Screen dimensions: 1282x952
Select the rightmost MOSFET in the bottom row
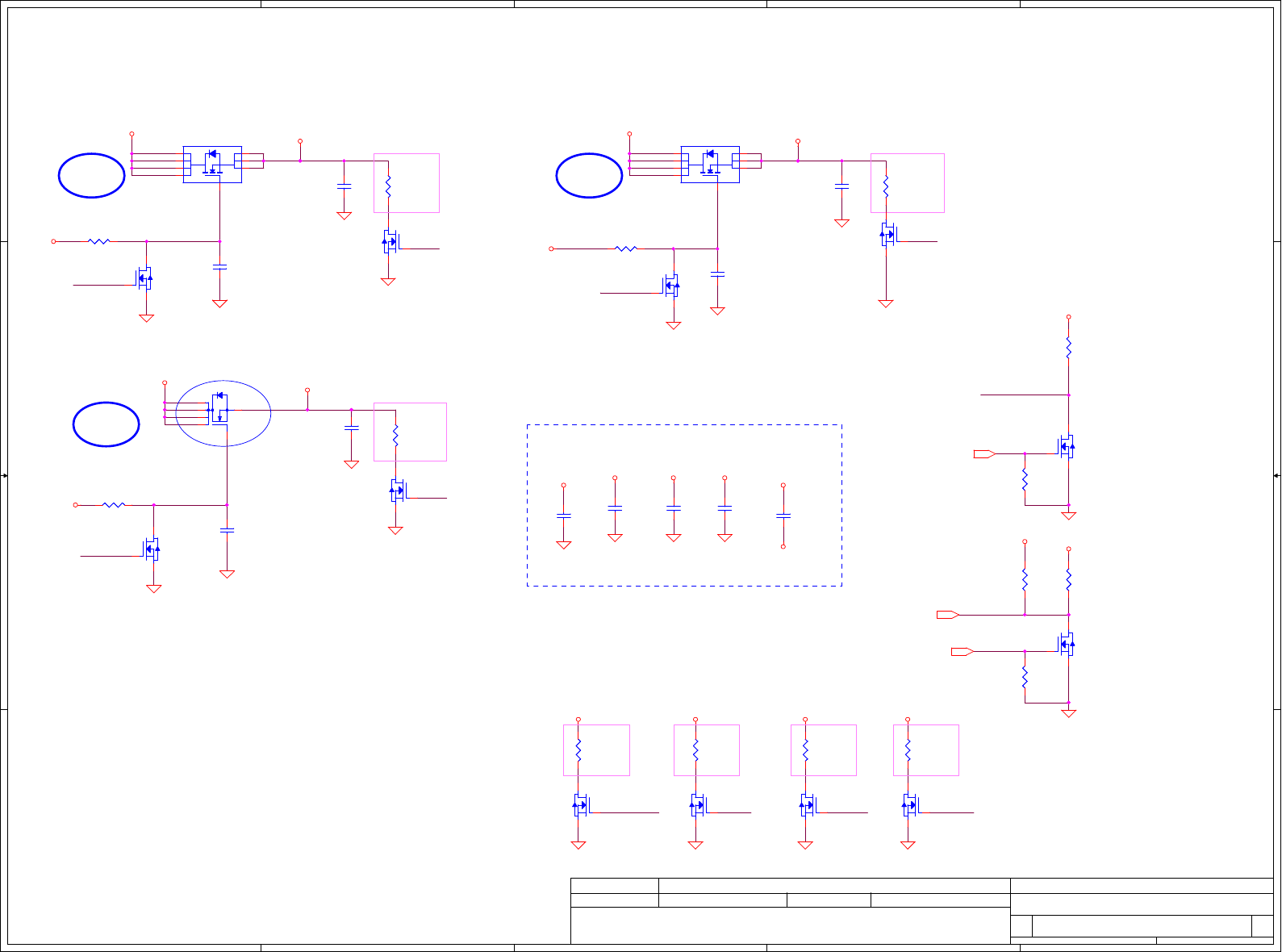[910, 805]
